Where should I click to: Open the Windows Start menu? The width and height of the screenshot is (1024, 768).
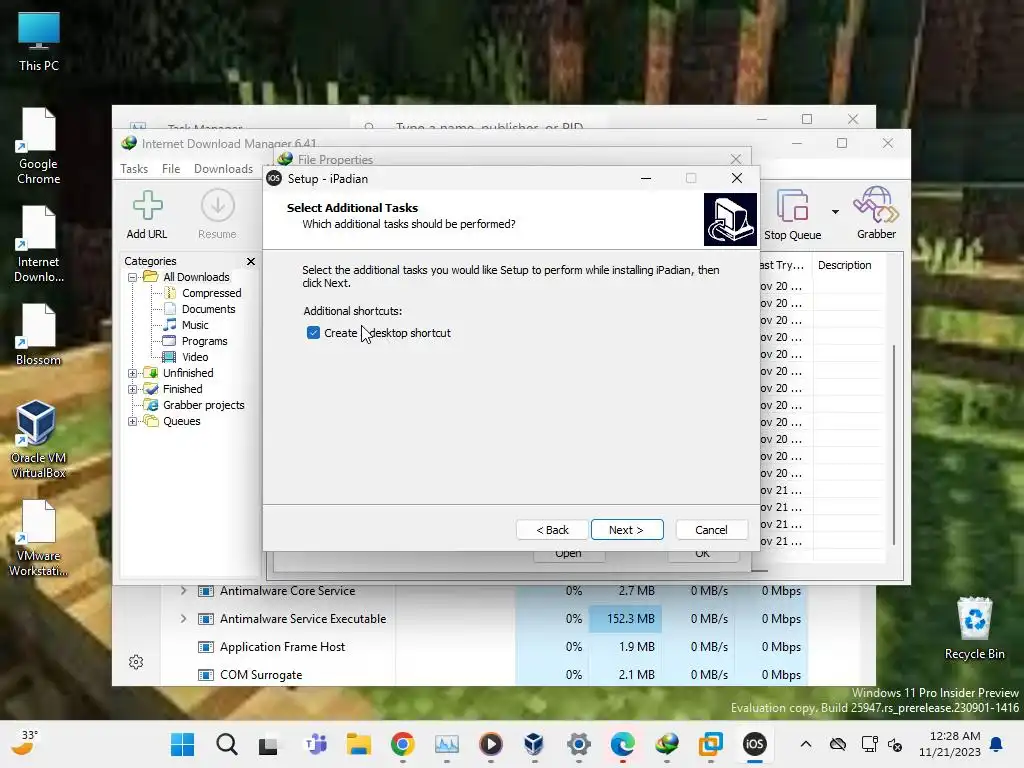click(182, 744)
